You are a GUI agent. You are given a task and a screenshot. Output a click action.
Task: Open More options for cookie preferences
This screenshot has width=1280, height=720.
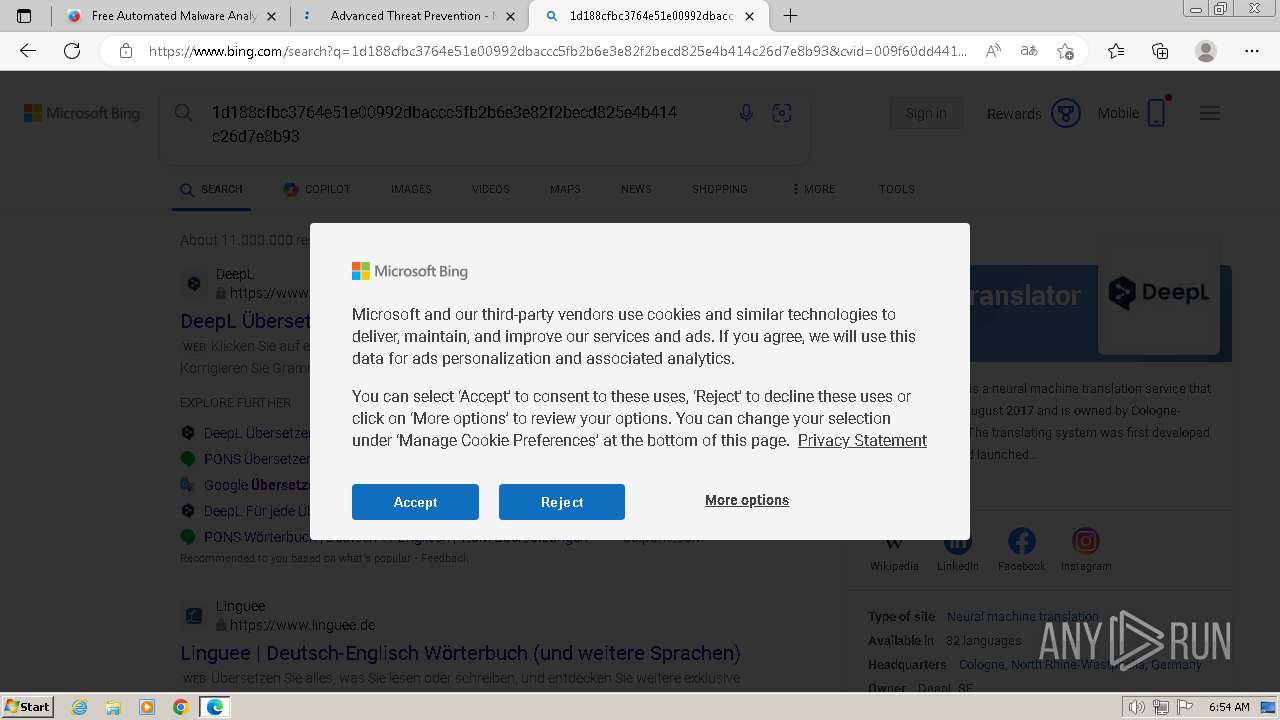(747, 500)
